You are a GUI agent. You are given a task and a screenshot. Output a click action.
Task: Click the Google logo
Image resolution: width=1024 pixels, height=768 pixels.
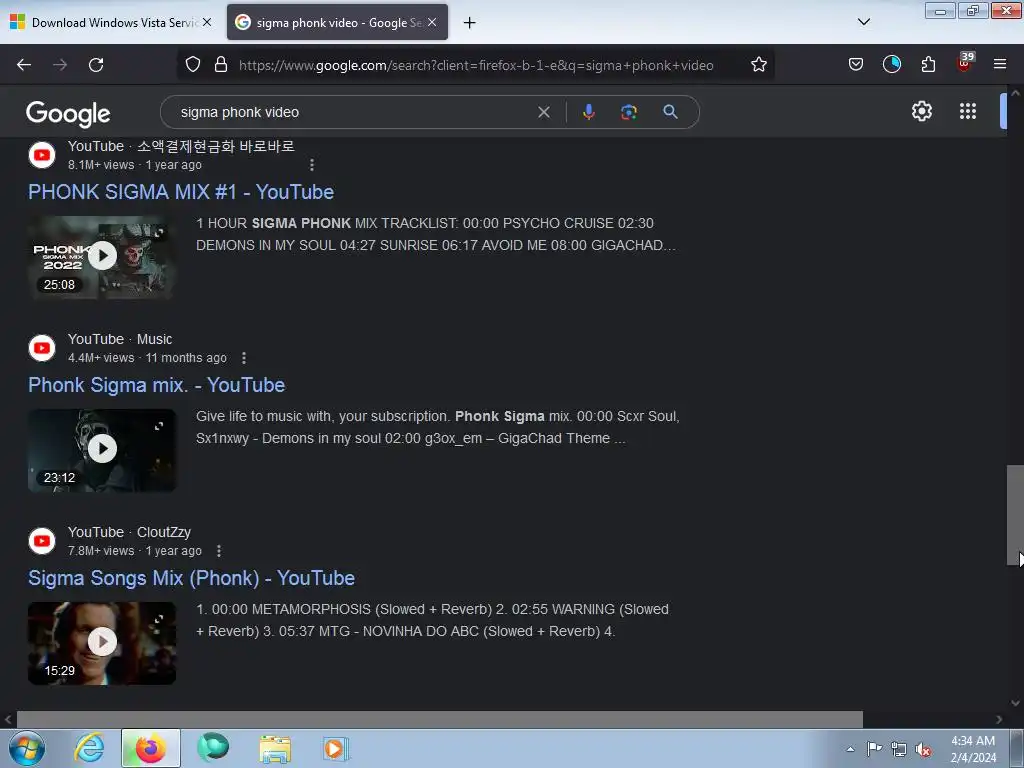[68, 114]
